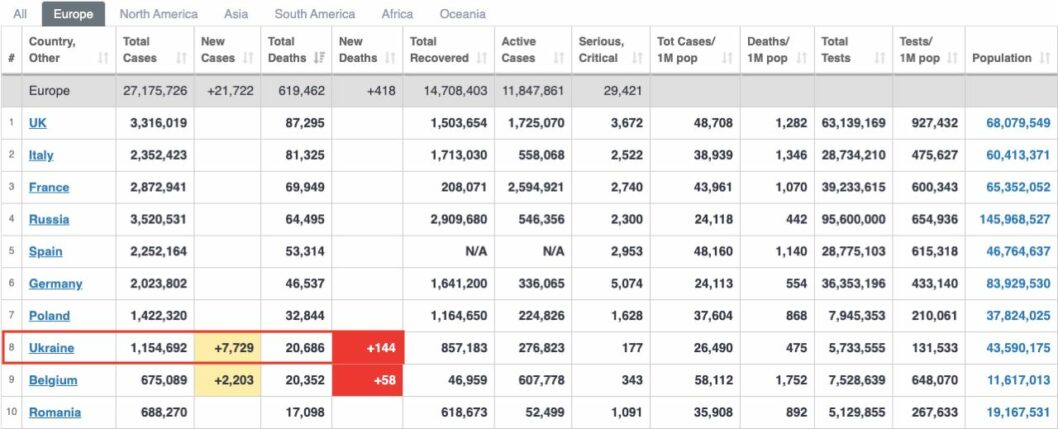1058x429 pixels.
Task: Sort by Tot Cases/1M pop arrows
Action: [x=727, y=58]
